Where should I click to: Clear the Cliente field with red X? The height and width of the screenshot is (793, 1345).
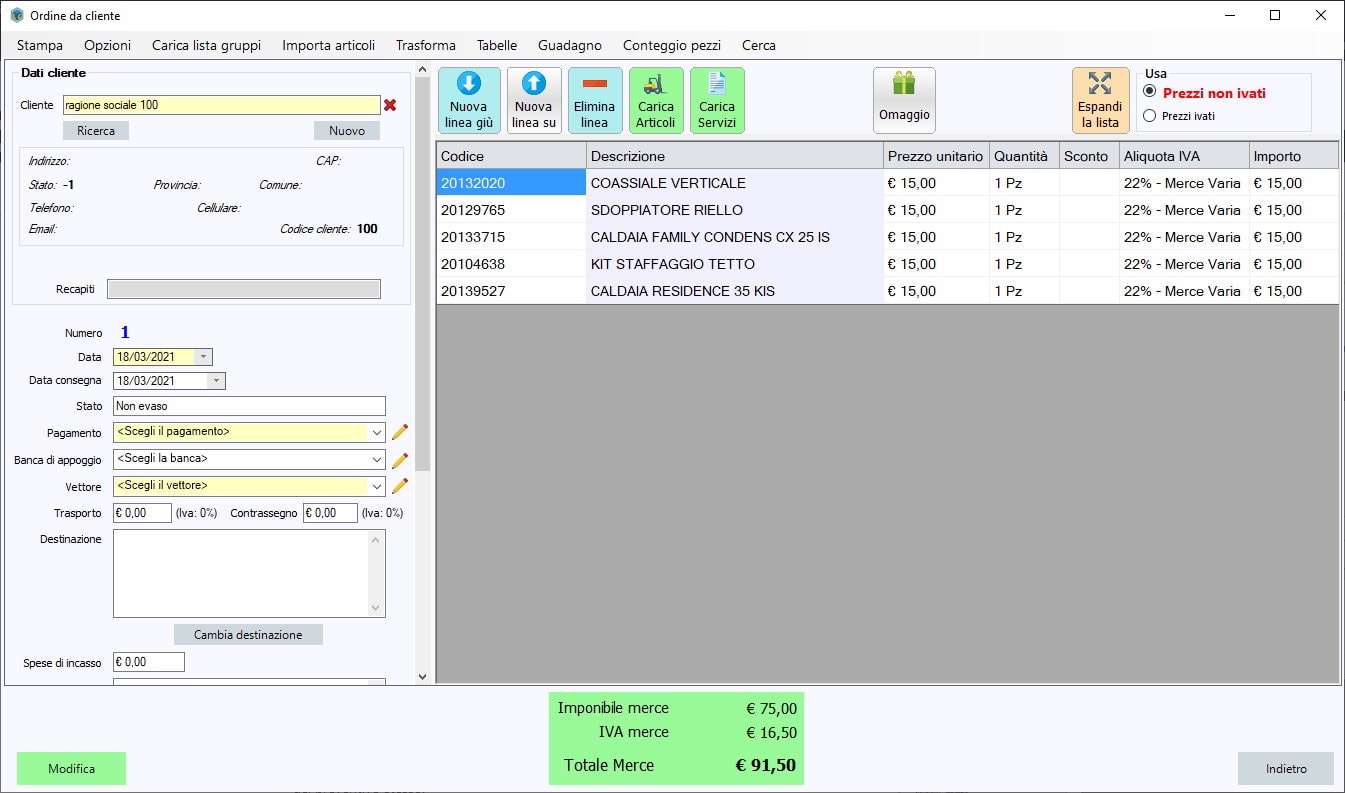[390, 105]
